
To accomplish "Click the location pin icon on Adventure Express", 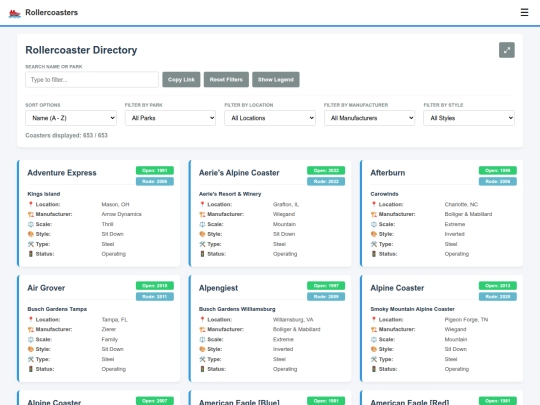I will click(31, 204).
